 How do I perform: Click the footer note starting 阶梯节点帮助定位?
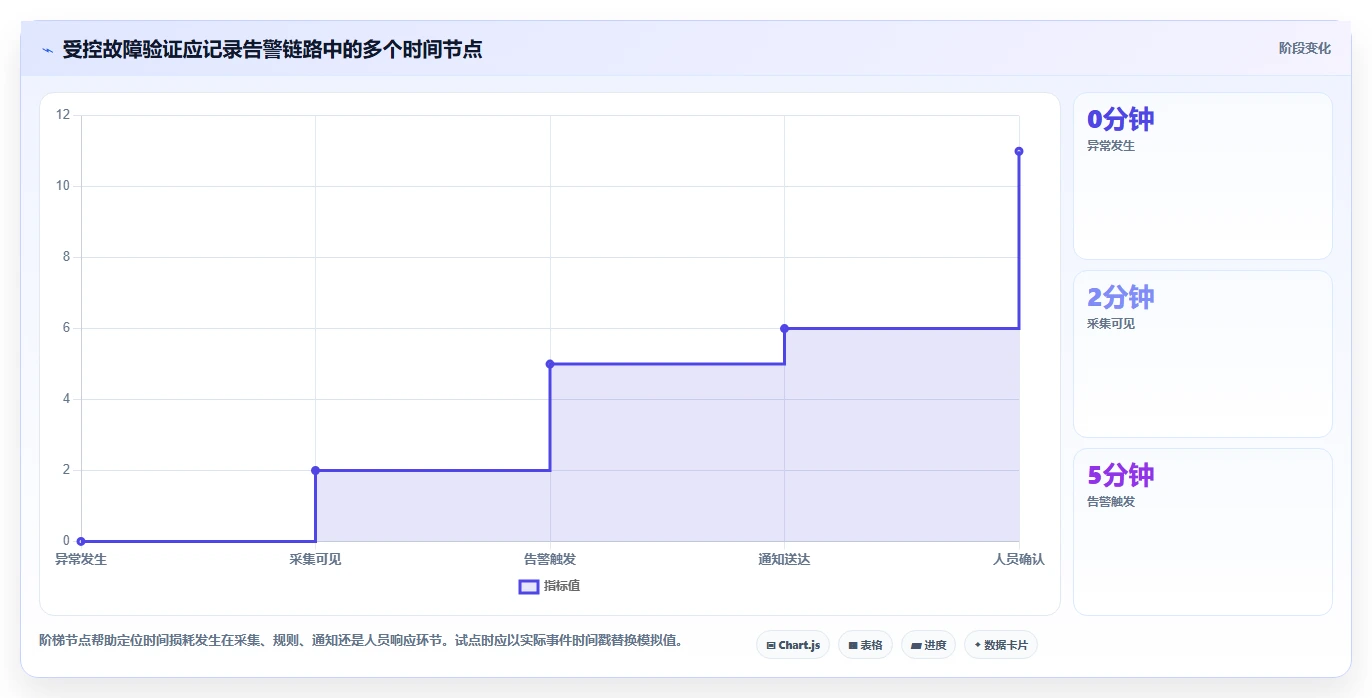[361, 640]
